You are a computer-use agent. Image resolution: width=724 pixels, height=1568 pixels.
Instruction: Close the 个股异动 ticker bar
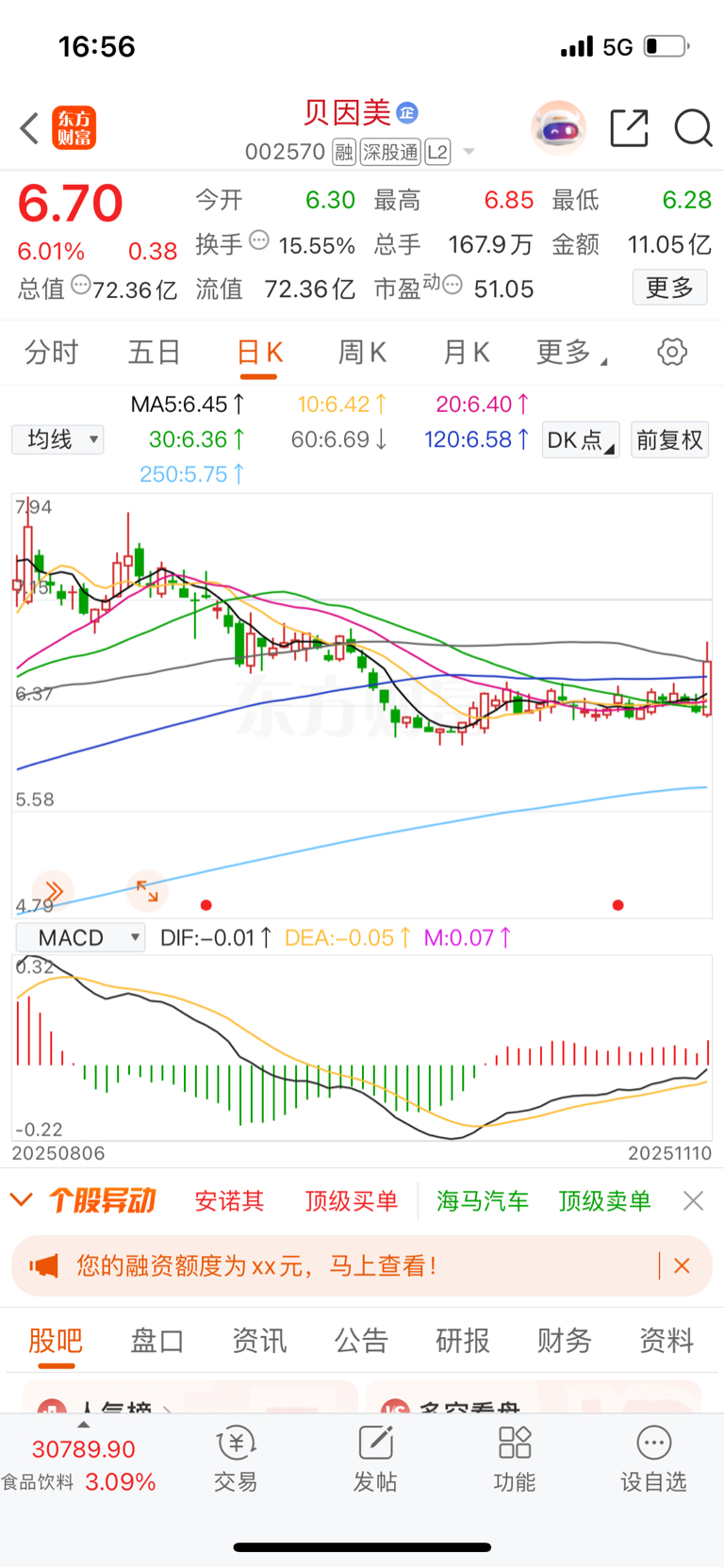pos(693,1200)
